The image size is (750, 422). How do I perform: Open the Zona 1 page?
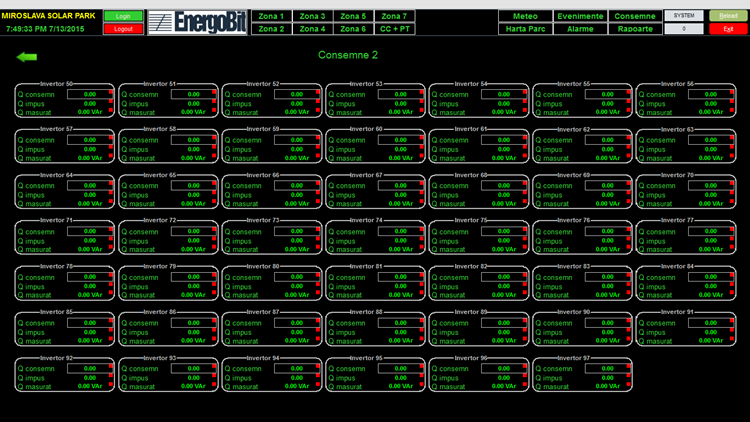[x=271, y=16]
